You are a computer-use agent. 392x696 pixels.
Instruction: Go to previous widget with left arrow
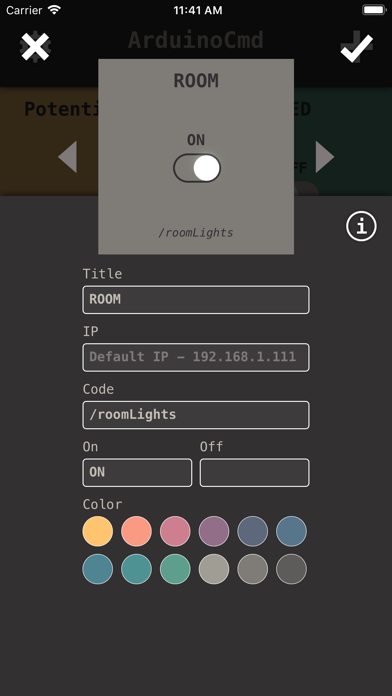(x=67, y=157)
